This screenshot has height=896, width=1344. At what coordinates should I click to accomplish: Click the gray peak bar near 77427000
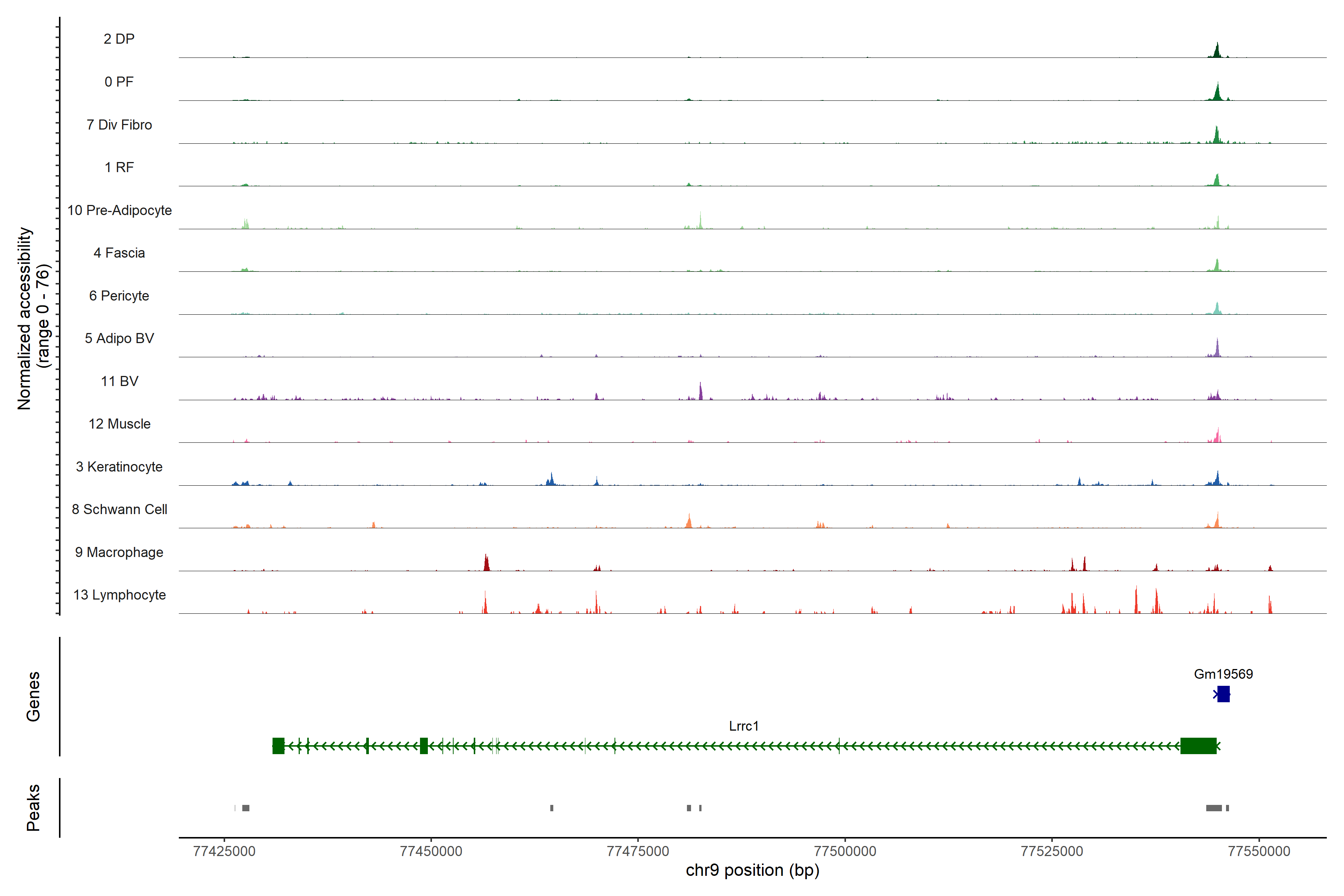coord(246,808)
